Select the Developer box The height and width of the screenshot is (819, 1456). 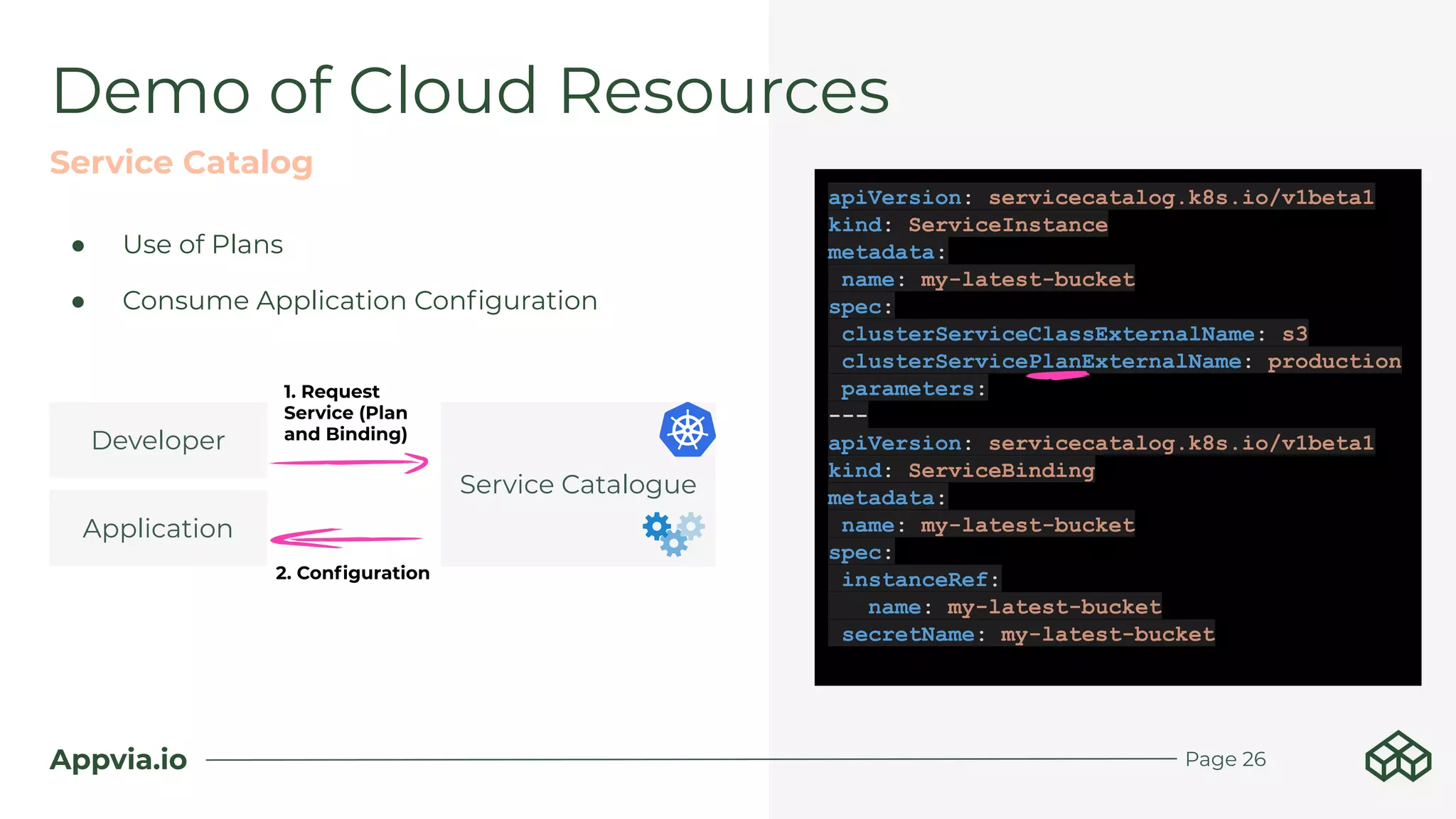158,440
